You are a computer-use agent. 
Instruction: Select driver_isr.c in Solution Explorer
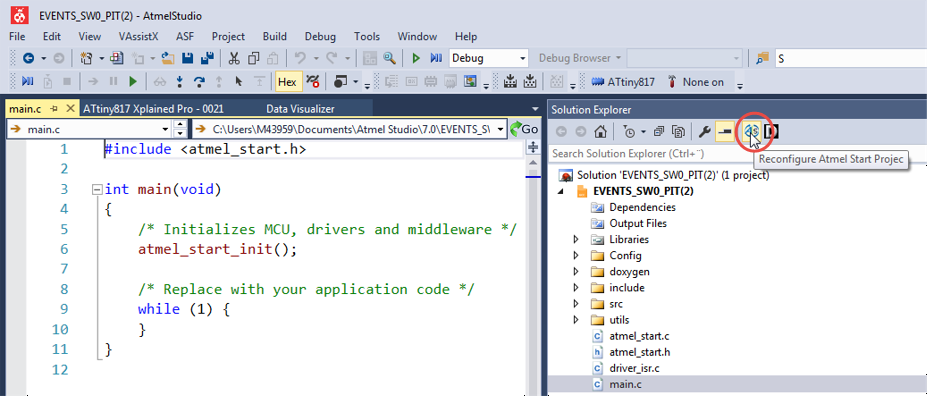click(x=634, y=368)
